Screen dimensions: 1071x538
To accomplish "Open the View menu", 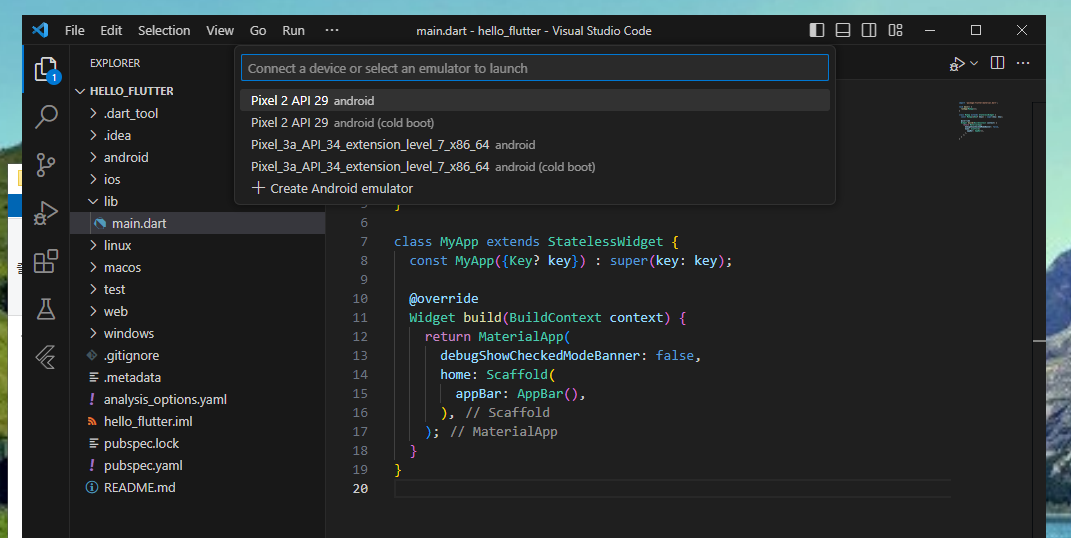I will 220,31.
